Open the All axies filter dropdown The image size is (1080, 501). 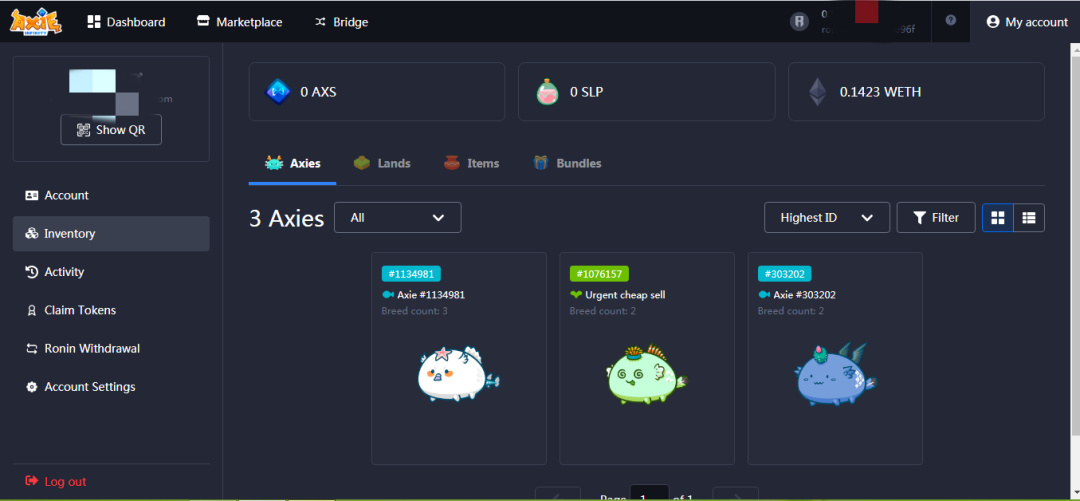point(397,217)
